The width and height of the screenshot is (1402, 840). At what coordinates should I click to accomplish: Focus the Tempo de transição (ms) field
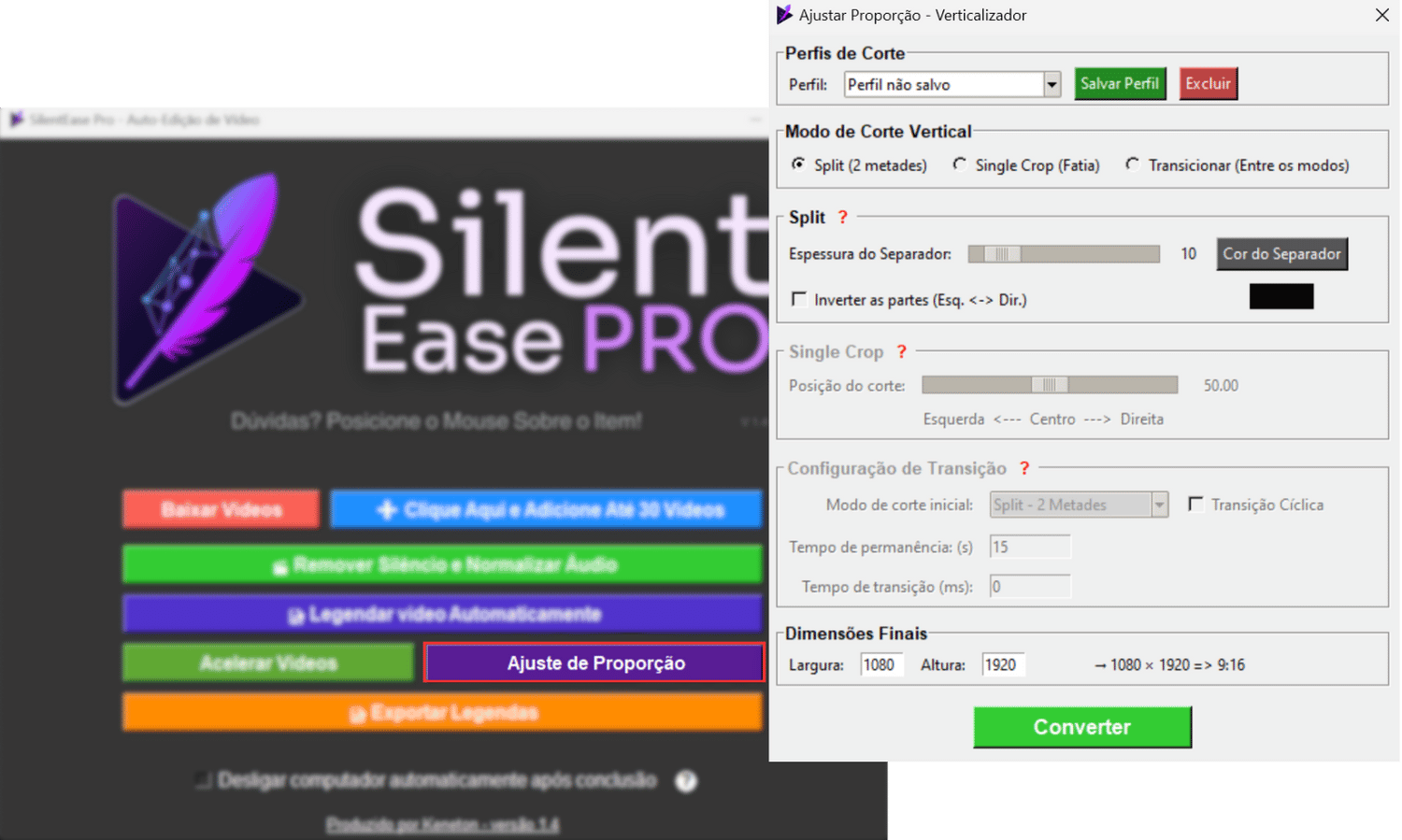[x=1030, y=587]
